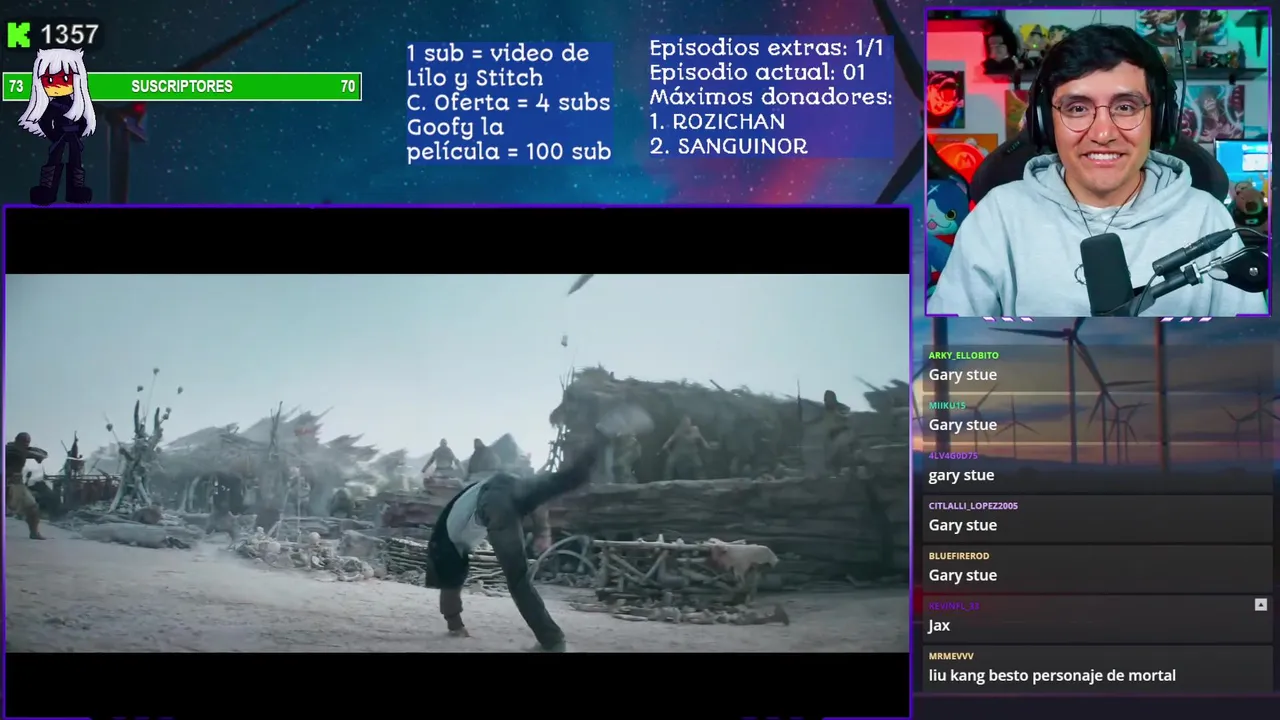Image resolution: width=1280 pixels, height=720 pixels.
Task: Click username MRMEVVV in chat
Action: (x=951, y=655)
